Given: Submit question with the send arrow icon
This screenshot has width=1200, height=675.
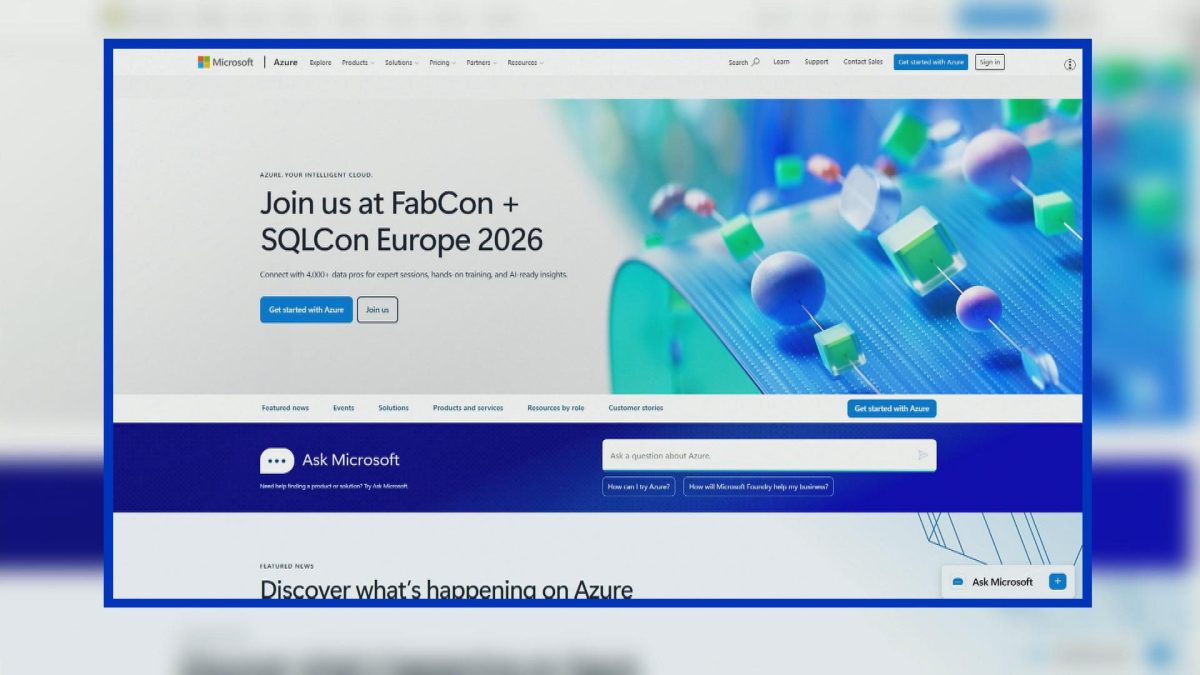Looking at the screenshot, I should tap(922, 455).
